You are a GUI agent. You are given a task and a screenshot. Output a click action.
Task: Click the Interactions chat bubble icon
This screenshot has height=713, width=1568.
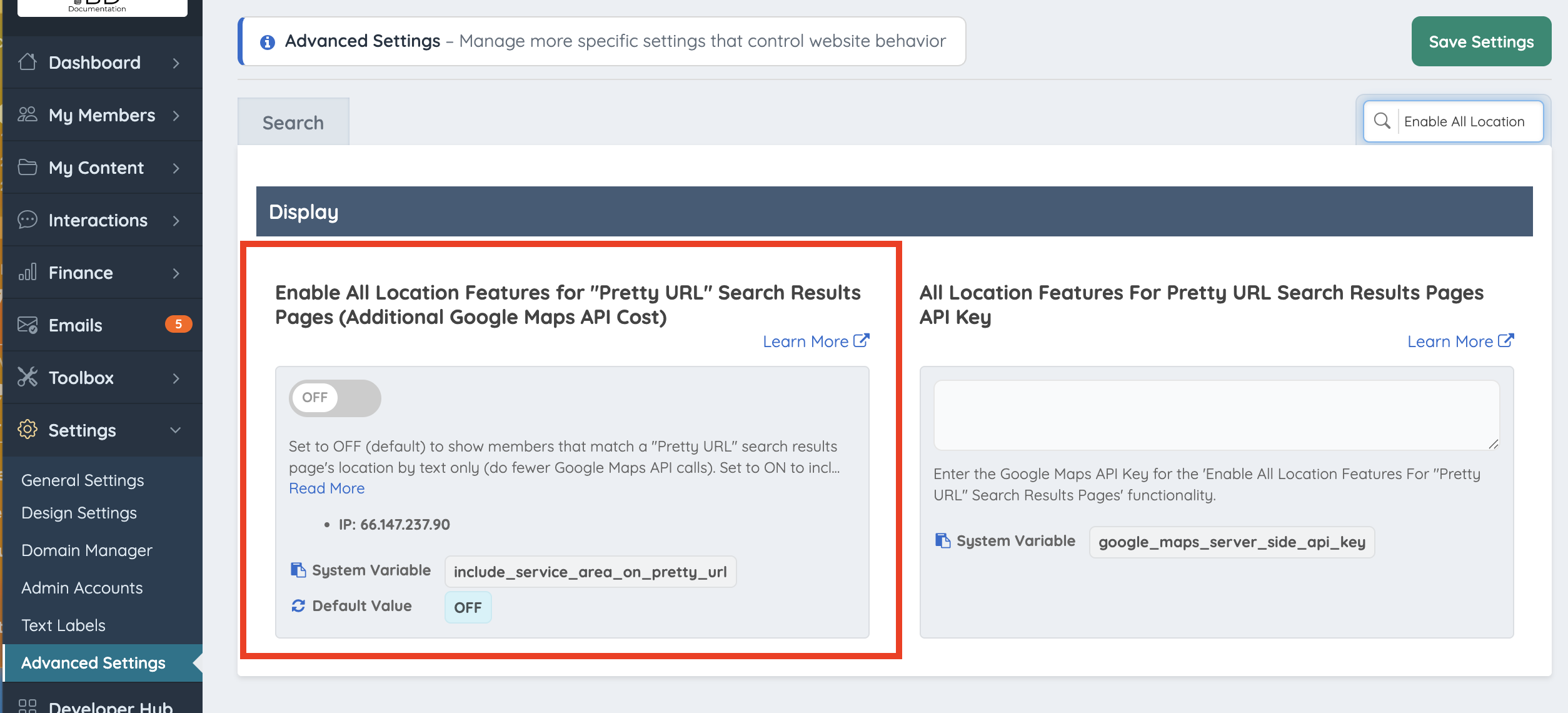tap(27, 220)
